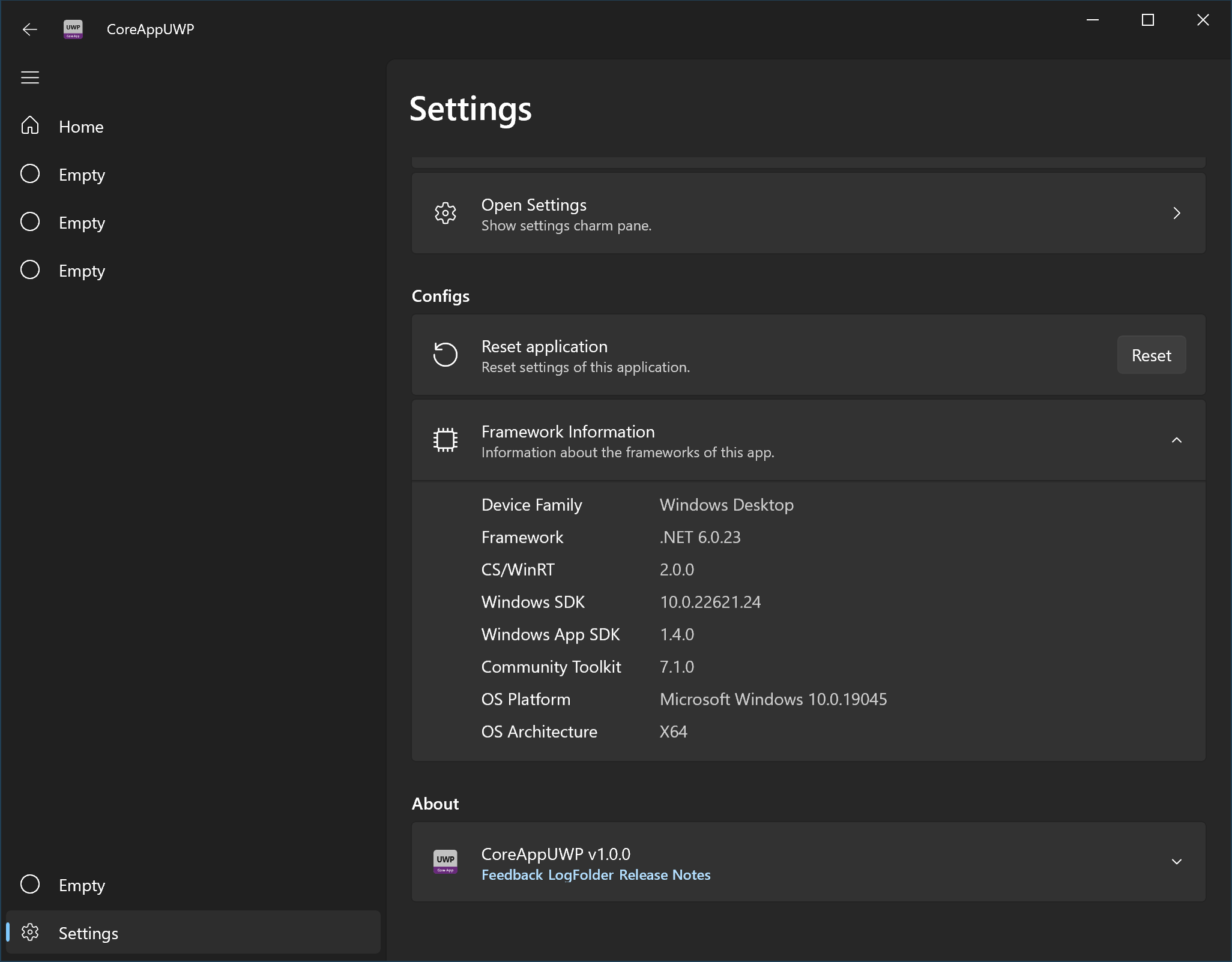Select the second Empty radio item

coord(29,221)
